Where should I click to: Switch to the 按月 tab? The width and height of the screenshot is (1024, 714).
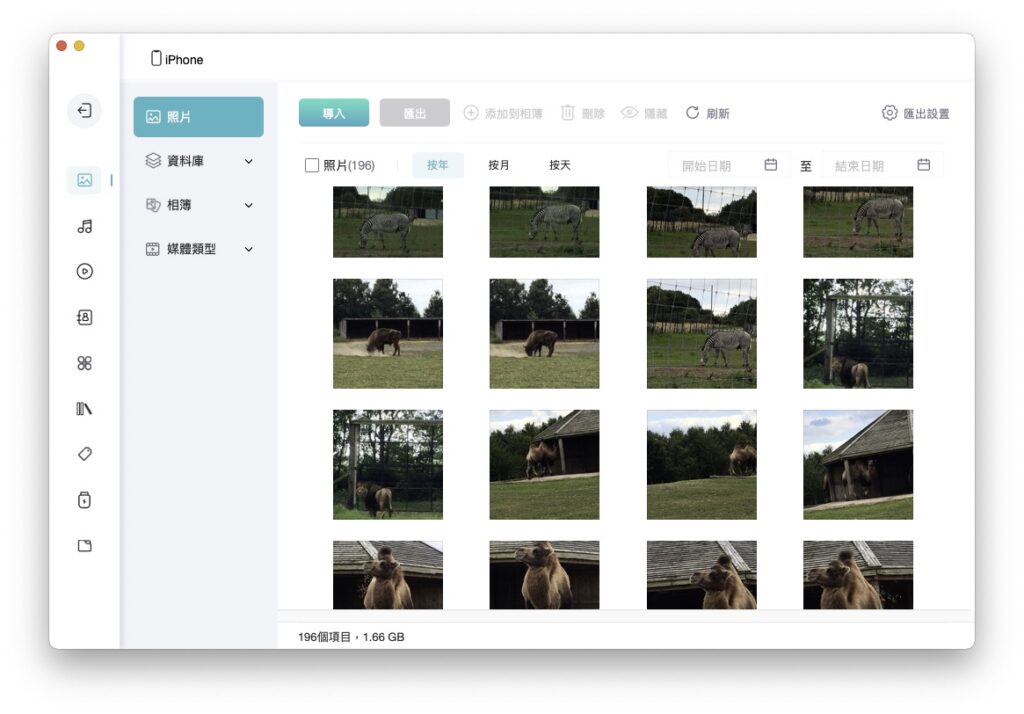click(x=498, y=165)
